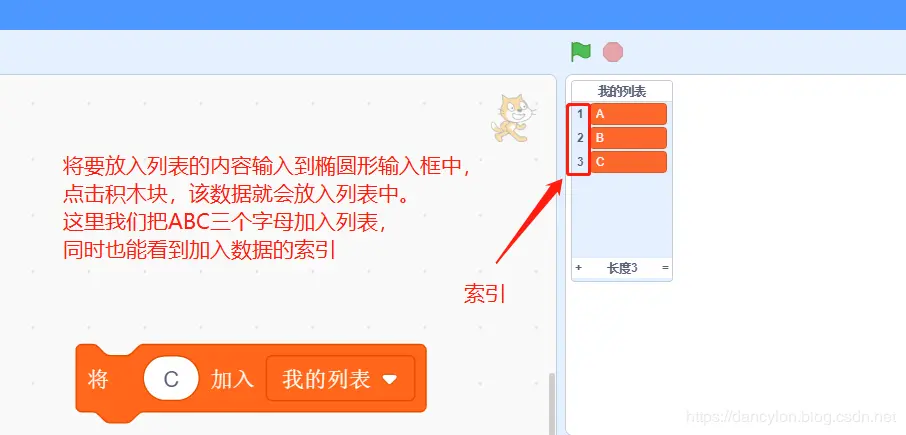Click index number 1 in the list
This screenshot has height=435, width=906.
(580, 114)
